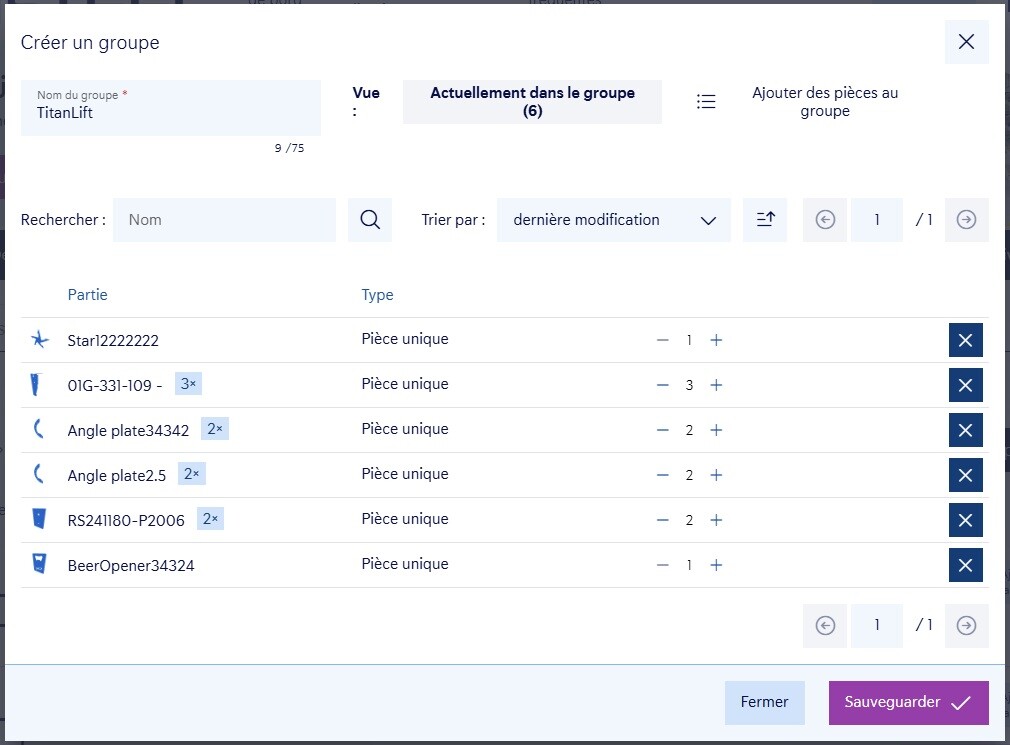The image size is (1010, 745).
Task: Click the Rechercher name input field
Action: [224, 220]
